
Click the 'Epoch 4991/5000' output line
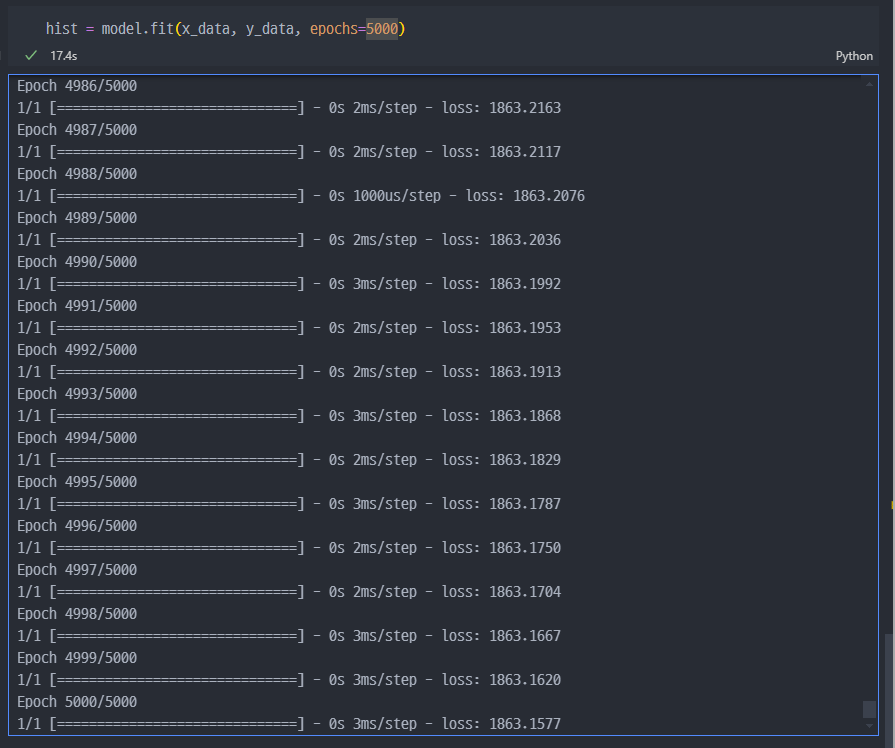click(x=77, y=305)
